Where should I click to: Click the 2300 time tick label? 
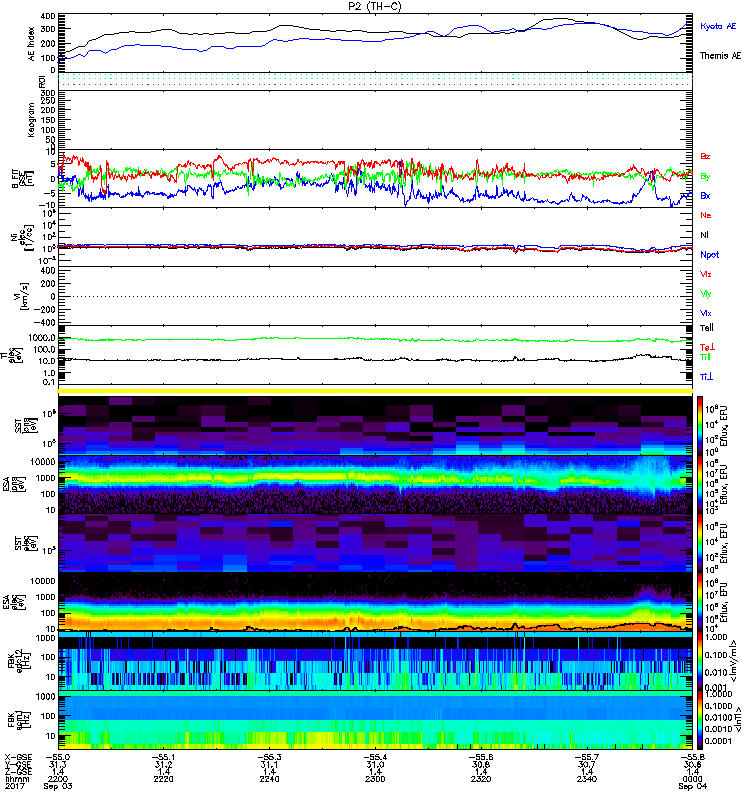point(375,779)
